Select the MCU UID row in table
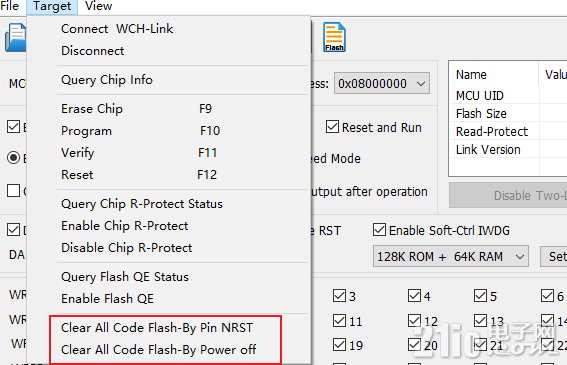 click(x=509, y=96)
